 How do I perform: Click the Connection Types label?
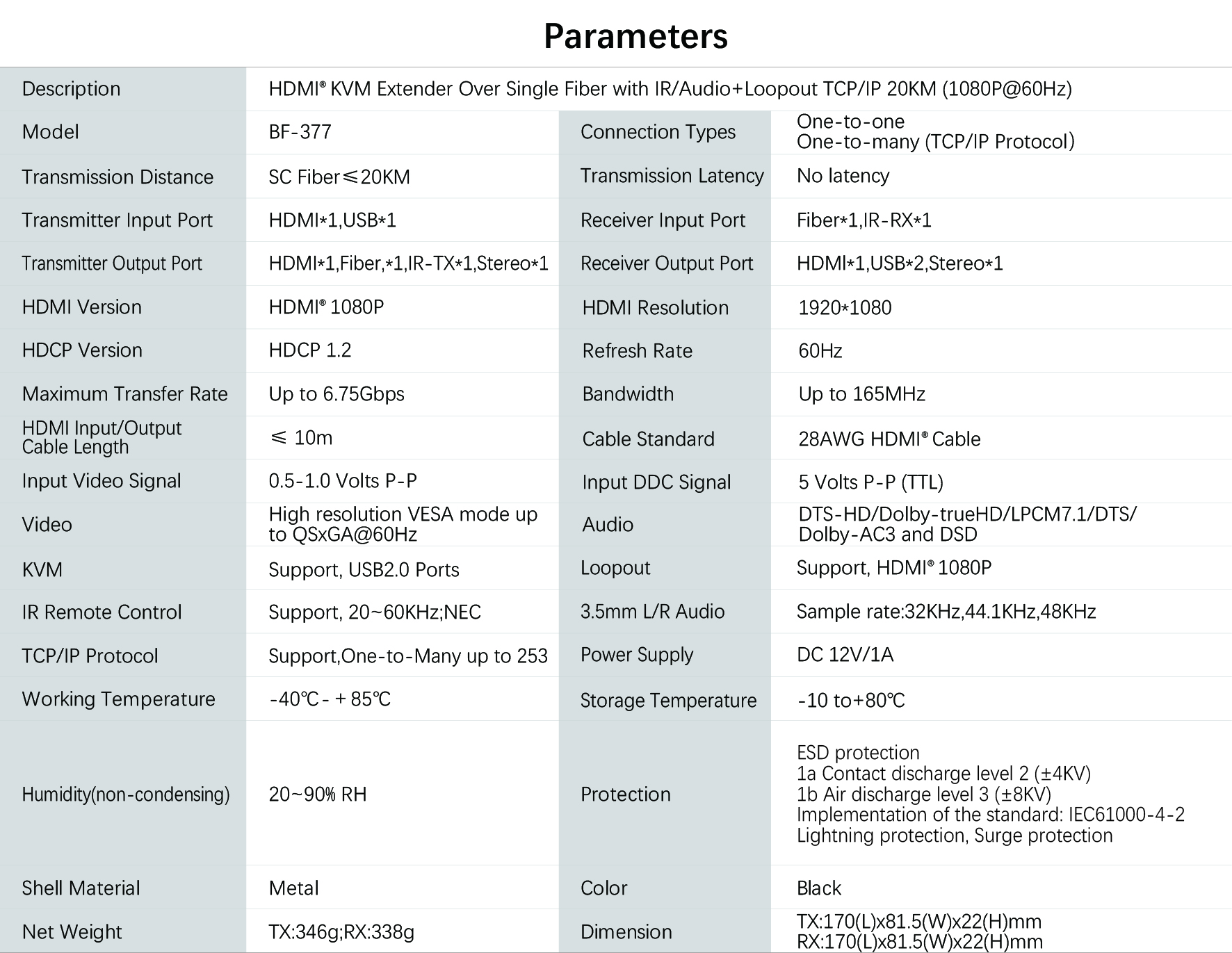[x=658, y=132]
